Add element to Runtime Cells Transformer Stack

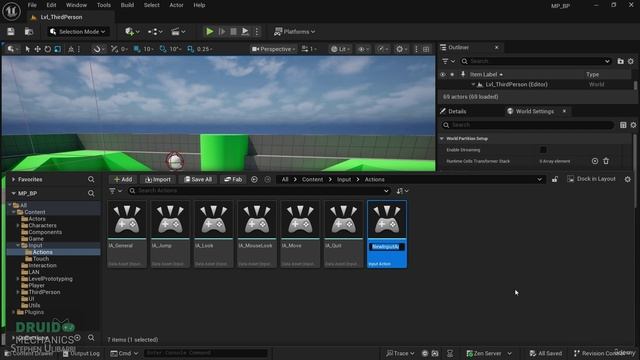click(x=595, y=161)
